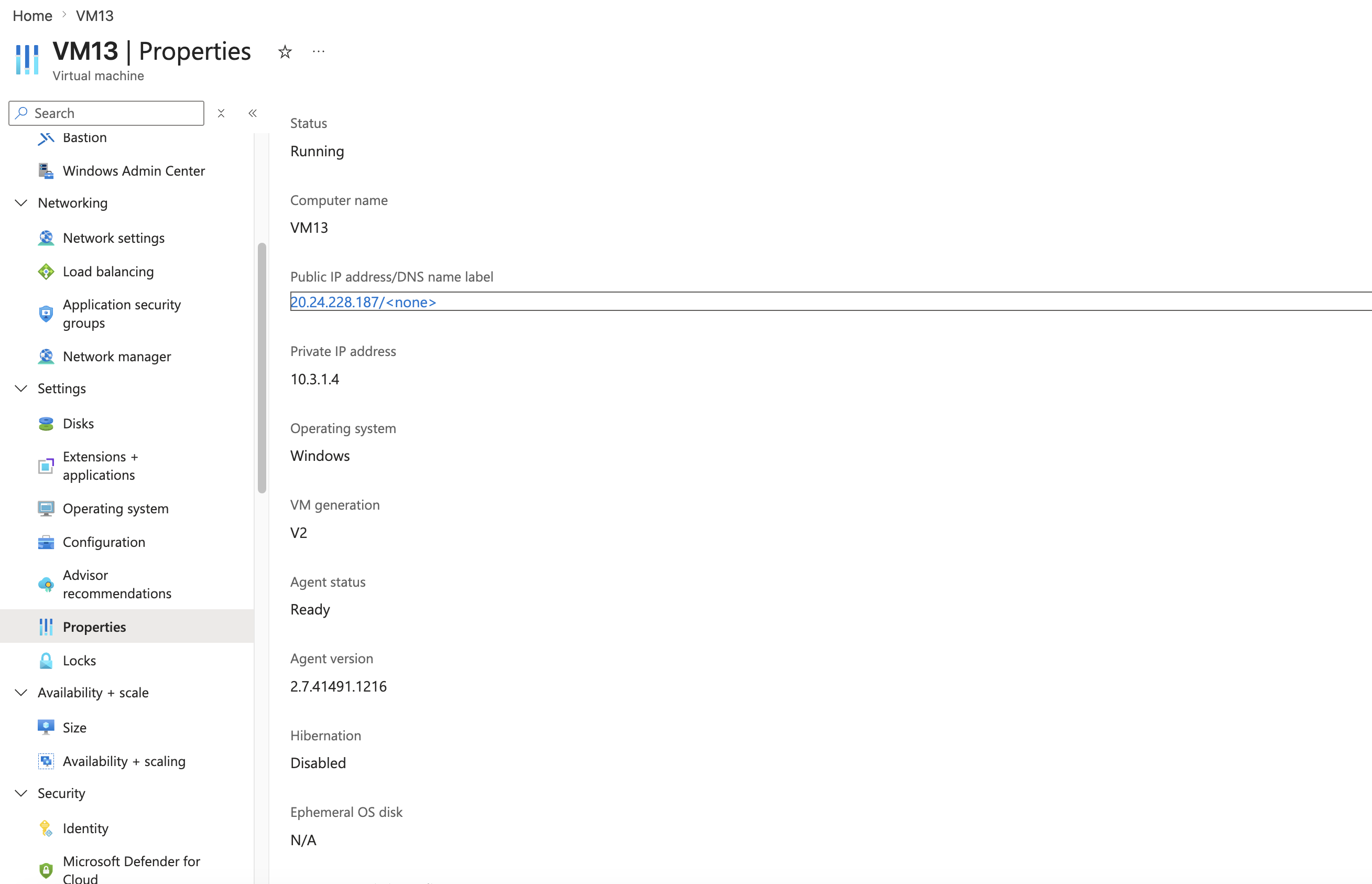Screen dimensions: 1372x884
Task: Click the Microsoft Defender for Cloud icon
Action: coord(46,871)
